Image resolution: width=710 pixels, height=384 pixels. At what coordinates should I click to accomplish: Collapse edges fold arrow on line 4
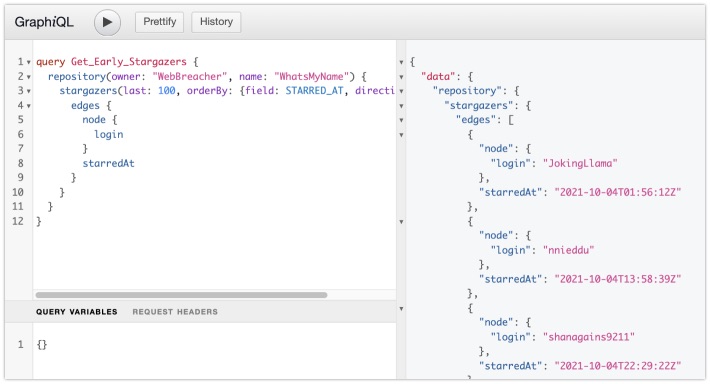(x=29, y=106)
